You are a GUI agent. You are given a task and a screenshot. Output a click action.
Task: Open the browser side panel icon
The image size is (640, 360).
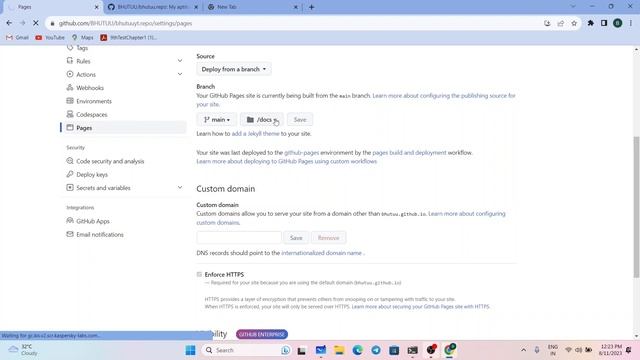pyautogui.click(x=604, y=23)
